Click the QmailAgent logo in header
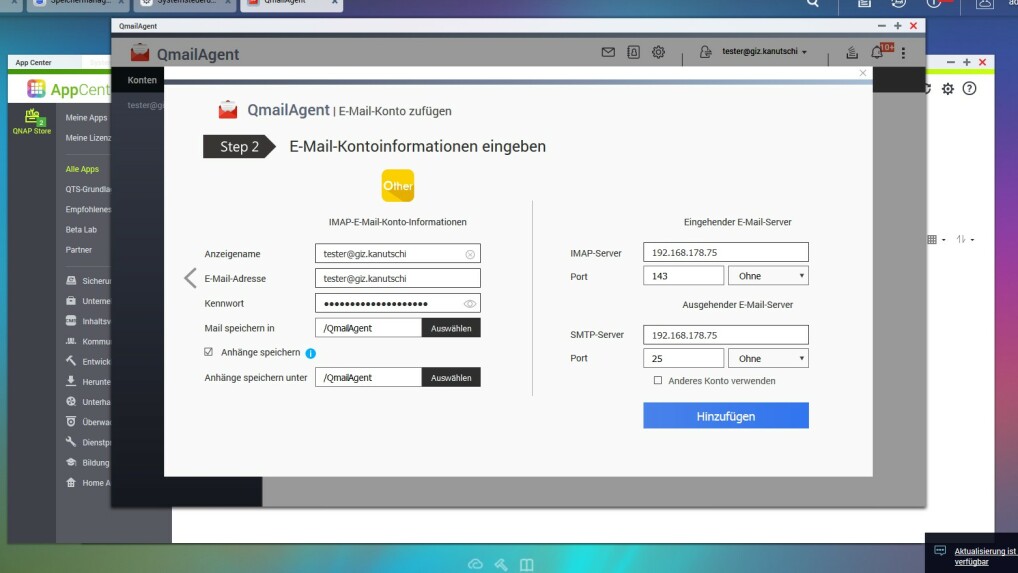The width and height of the screenshot is (1018, 573). point(184,54)
